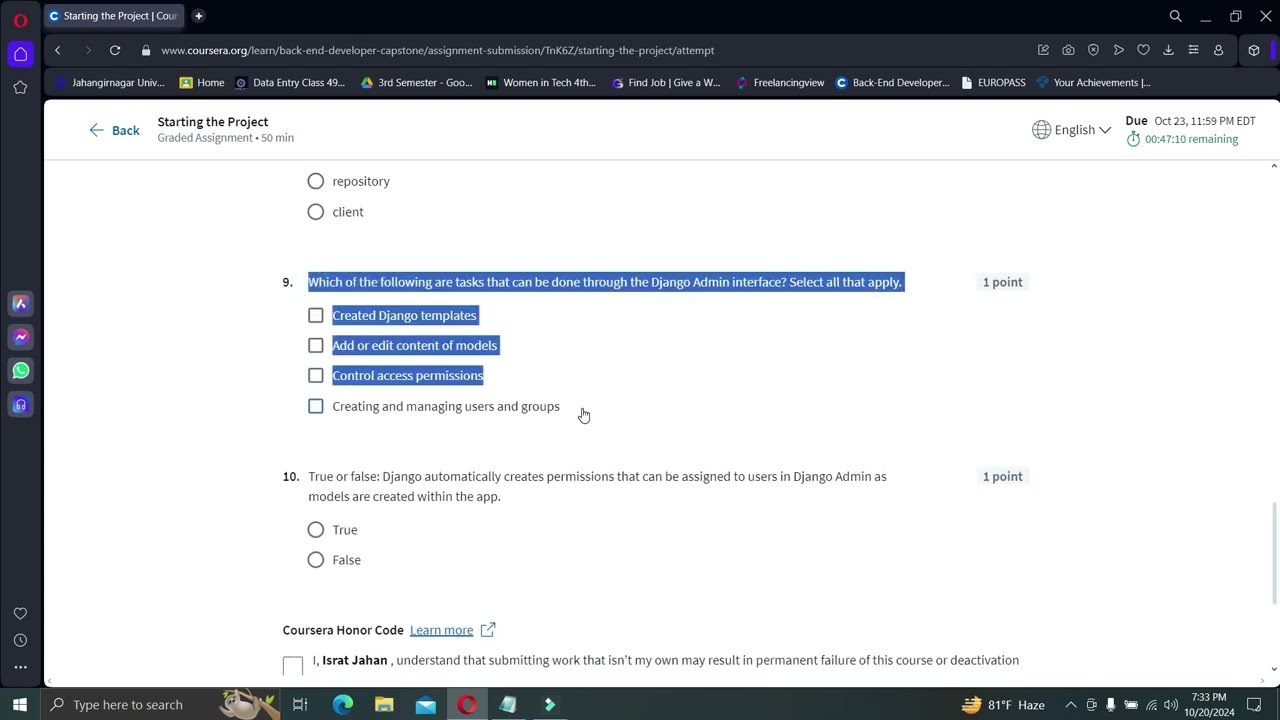The height and width of the screenshot is (720, 1280).
Task: Click Opera home start page sidebar icon
Action: pos(20,54)
